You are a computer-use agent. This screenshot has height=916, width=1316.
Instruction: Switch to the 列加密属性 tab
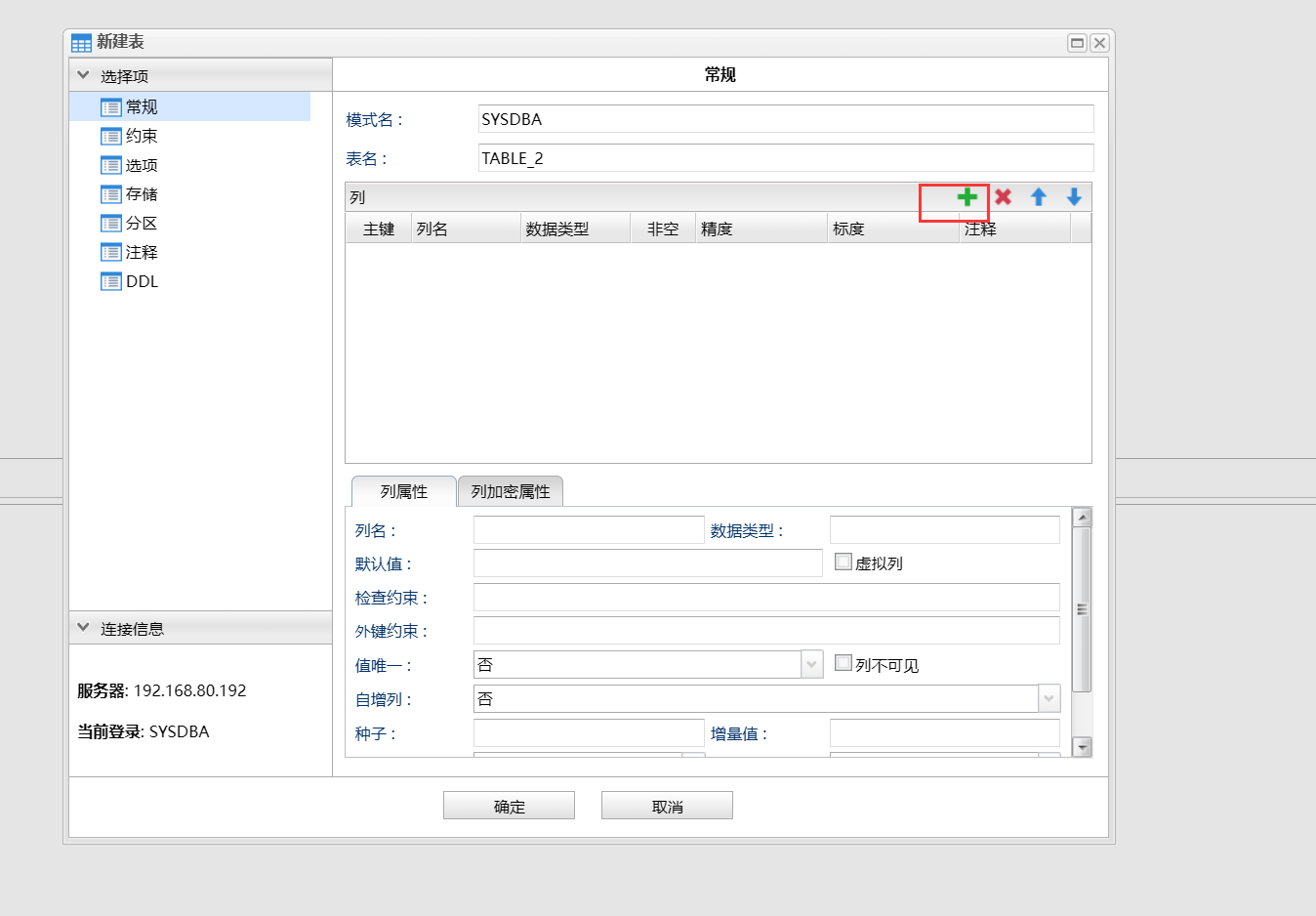pos(510,490)
